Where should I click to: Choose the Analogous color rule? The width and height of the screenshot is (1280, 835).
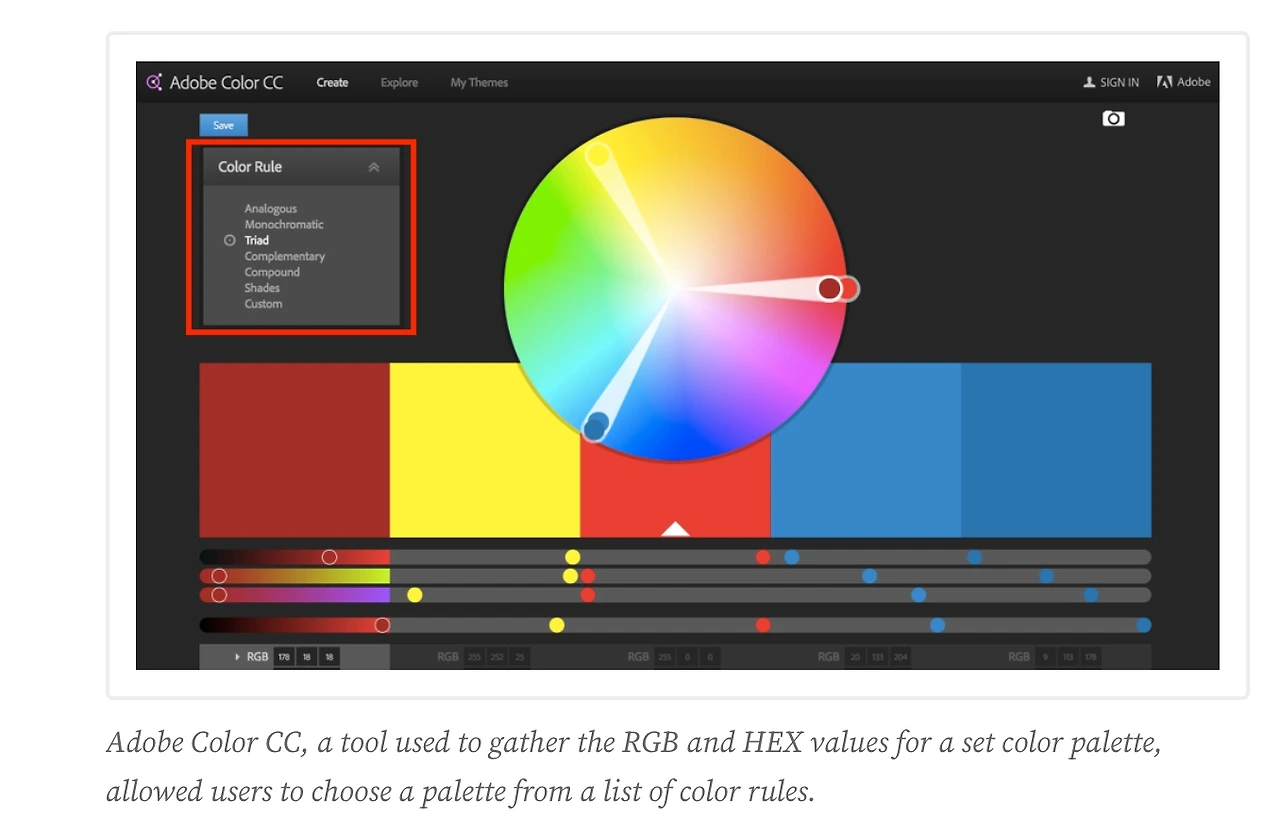click(271, 208)
